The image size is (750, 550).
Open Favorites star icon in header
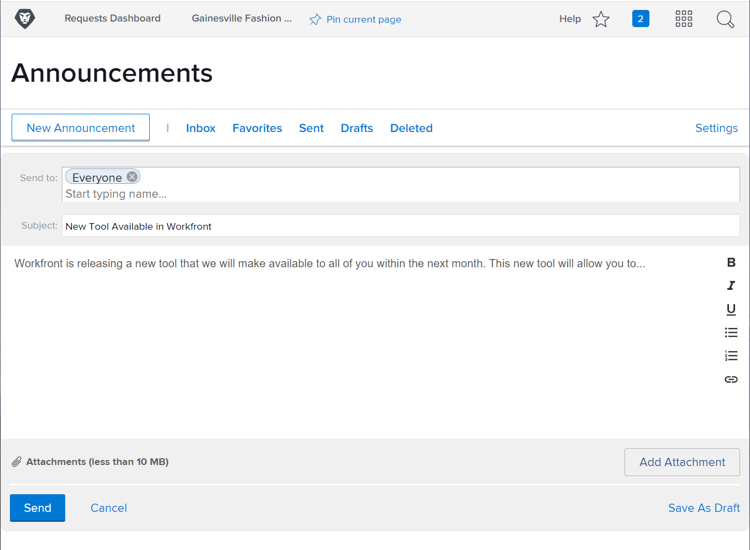(x=601, y=19)
